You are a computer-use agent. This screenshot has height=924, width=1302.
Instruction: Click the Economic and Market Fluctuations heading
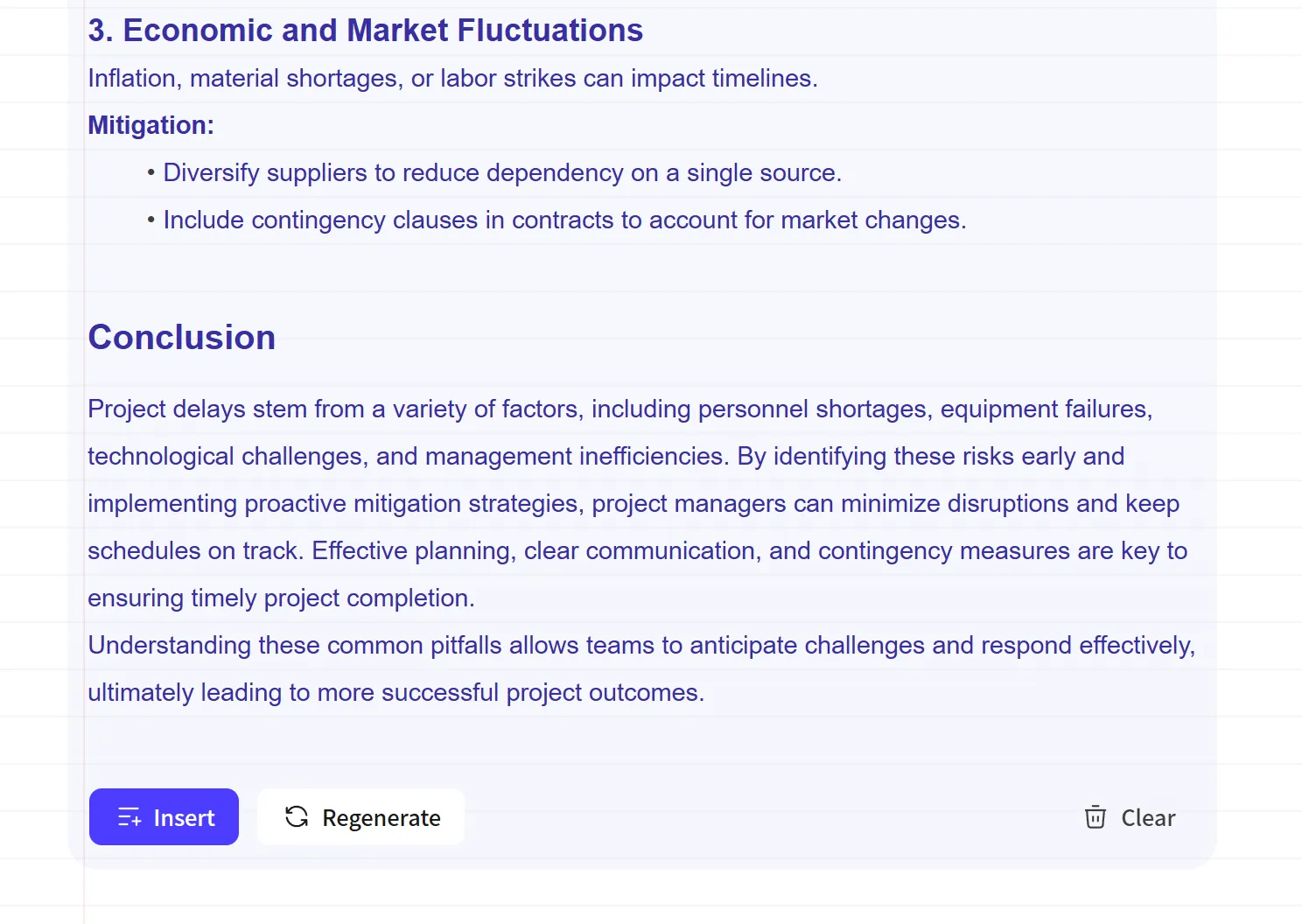point(366,31)
